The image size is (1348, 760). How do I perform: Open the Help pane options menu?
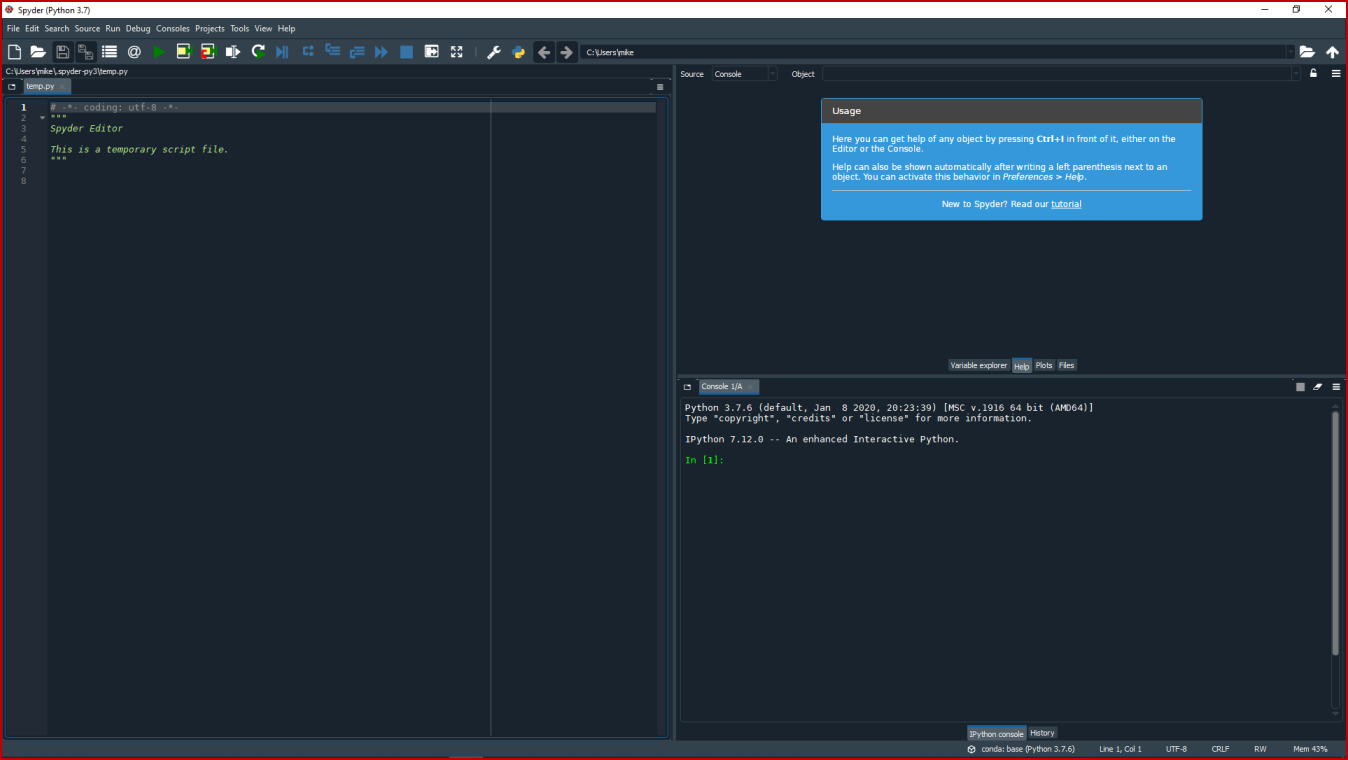[1336, 73]
